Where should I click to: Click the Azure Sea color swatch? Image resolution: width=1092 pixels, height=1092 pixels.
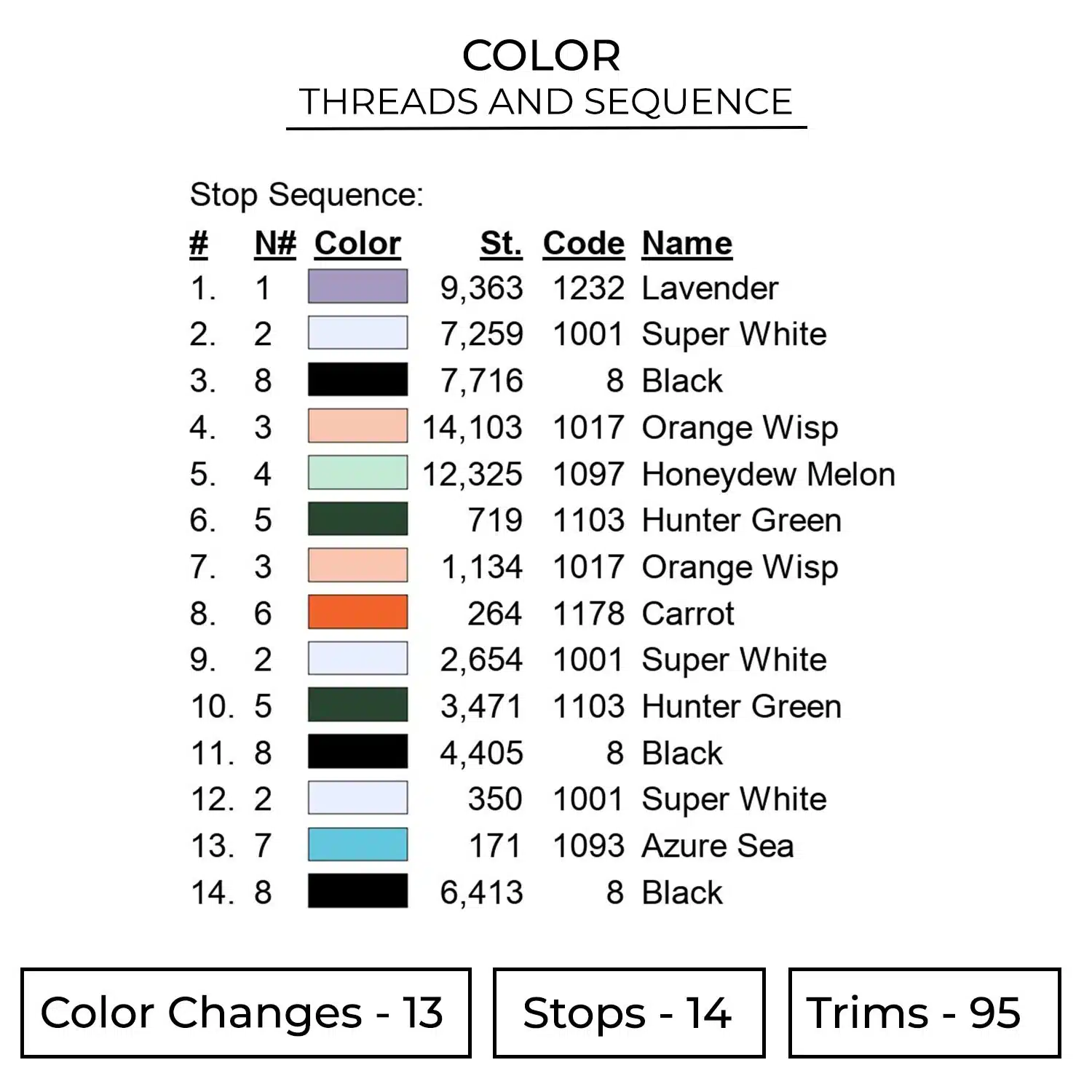tap(357, 845)
